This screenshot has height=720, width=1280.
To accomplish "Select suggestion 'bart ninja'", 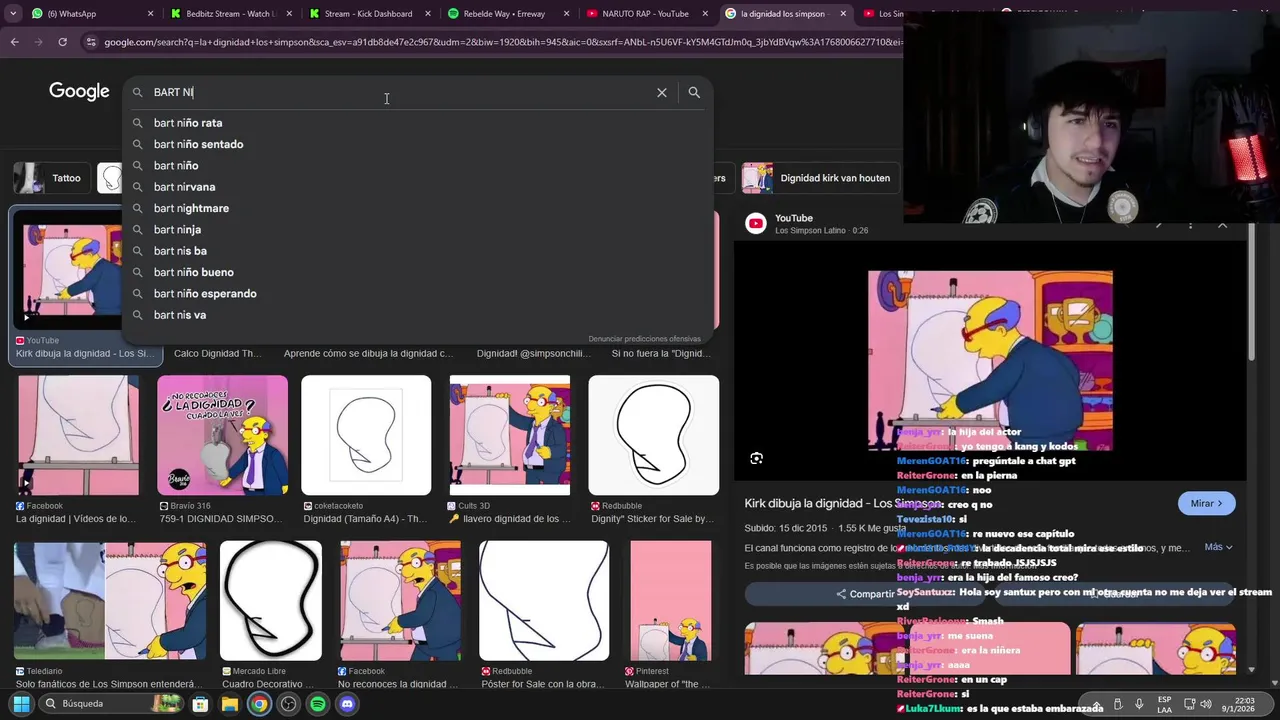I will pyautogui.click(x=417, y=229).
